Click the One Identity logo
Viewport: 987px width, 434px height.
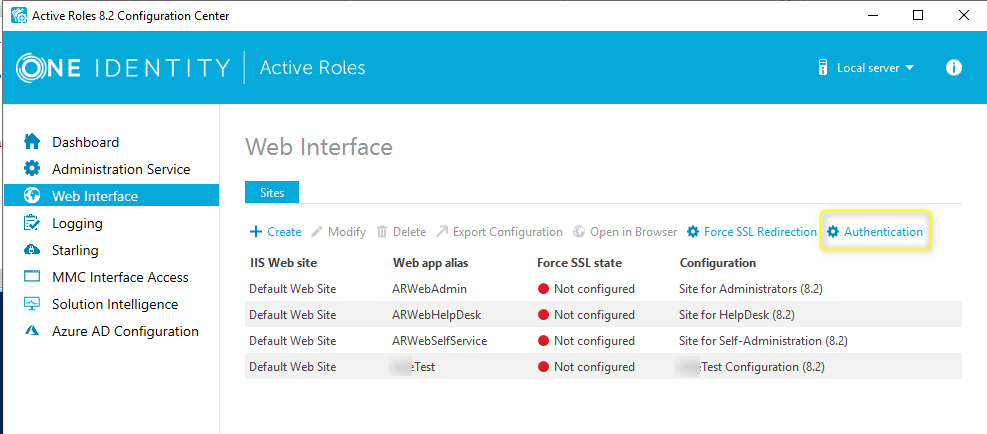click(x=123, y=67)
